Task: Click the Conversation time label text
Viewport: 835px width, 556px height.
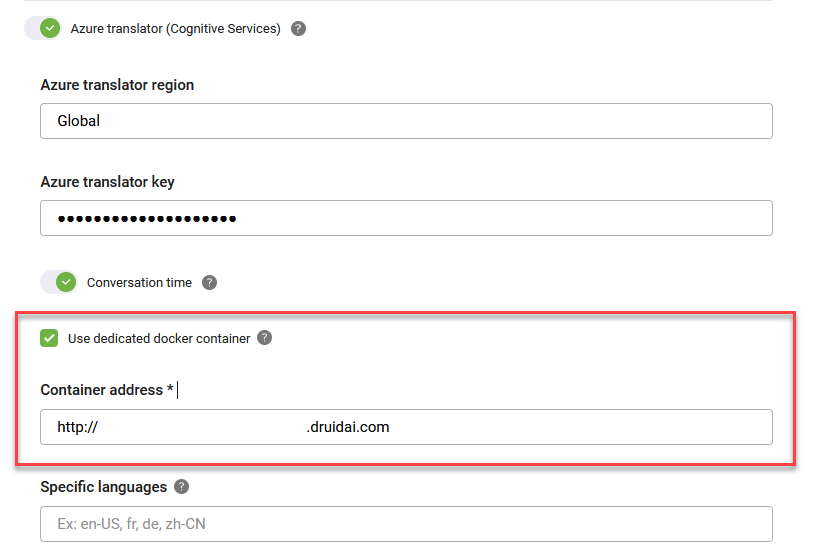Action: 140,283
